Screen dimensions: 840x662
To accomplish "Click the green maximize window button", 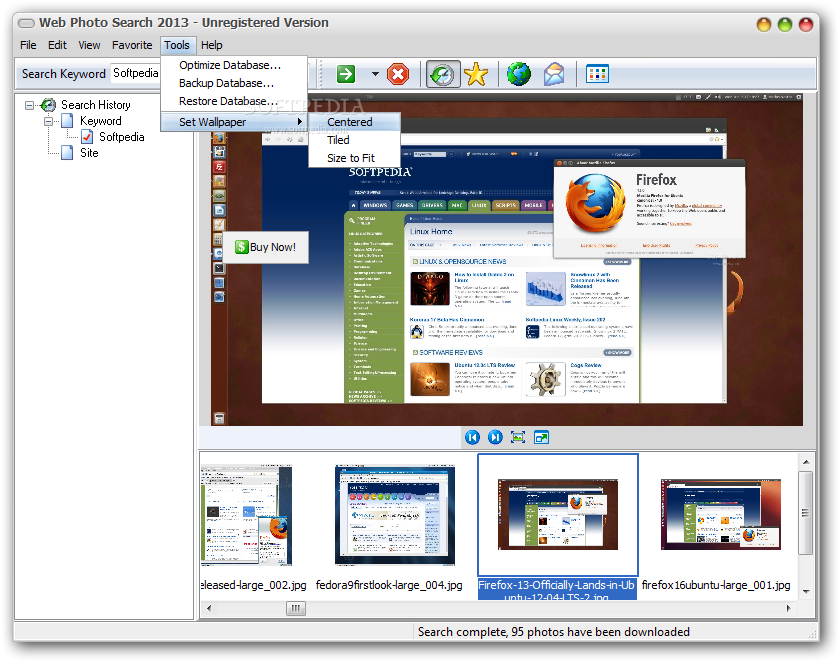I will (x=785, y=25).
